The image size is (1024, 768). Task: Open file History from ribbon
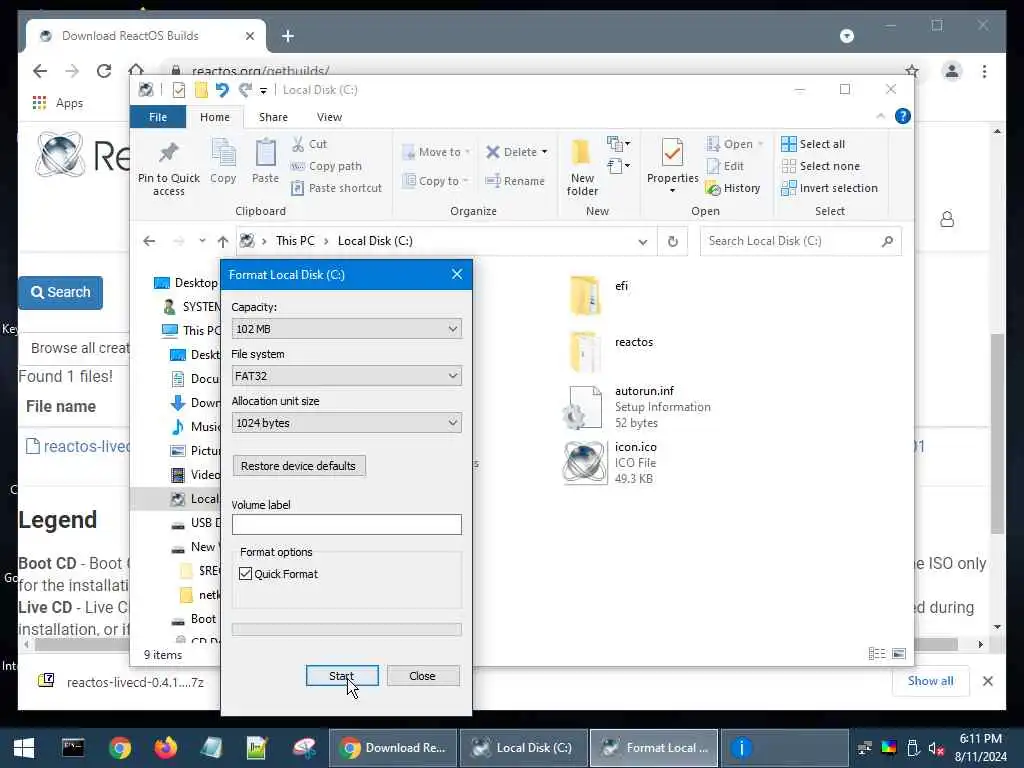coord(733,188)
